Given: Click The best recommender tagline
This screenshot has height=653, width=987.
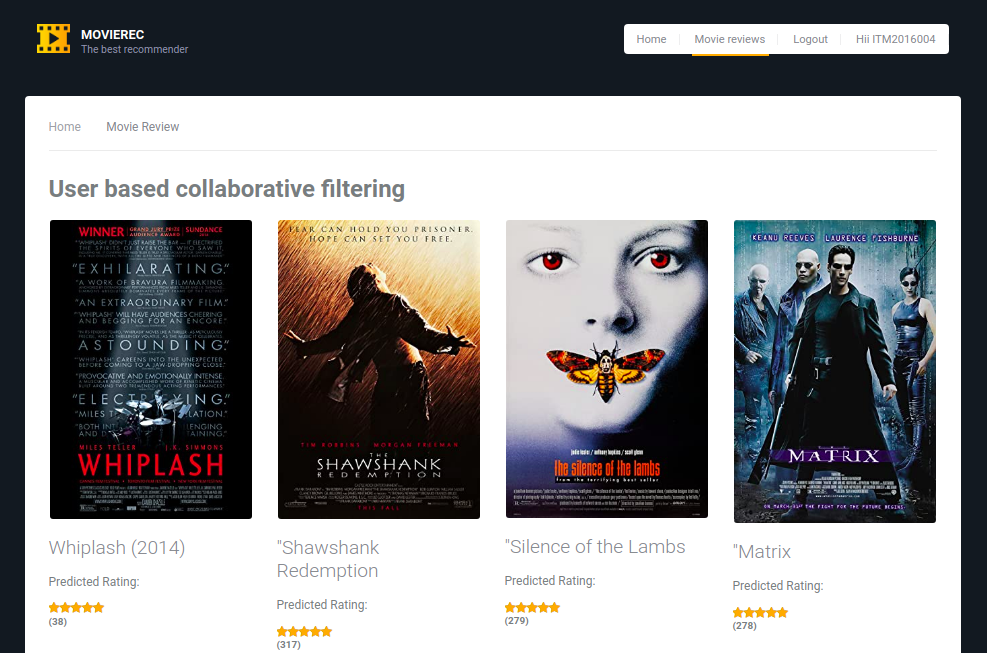Looking at the screenshot, I should (135, 49).
